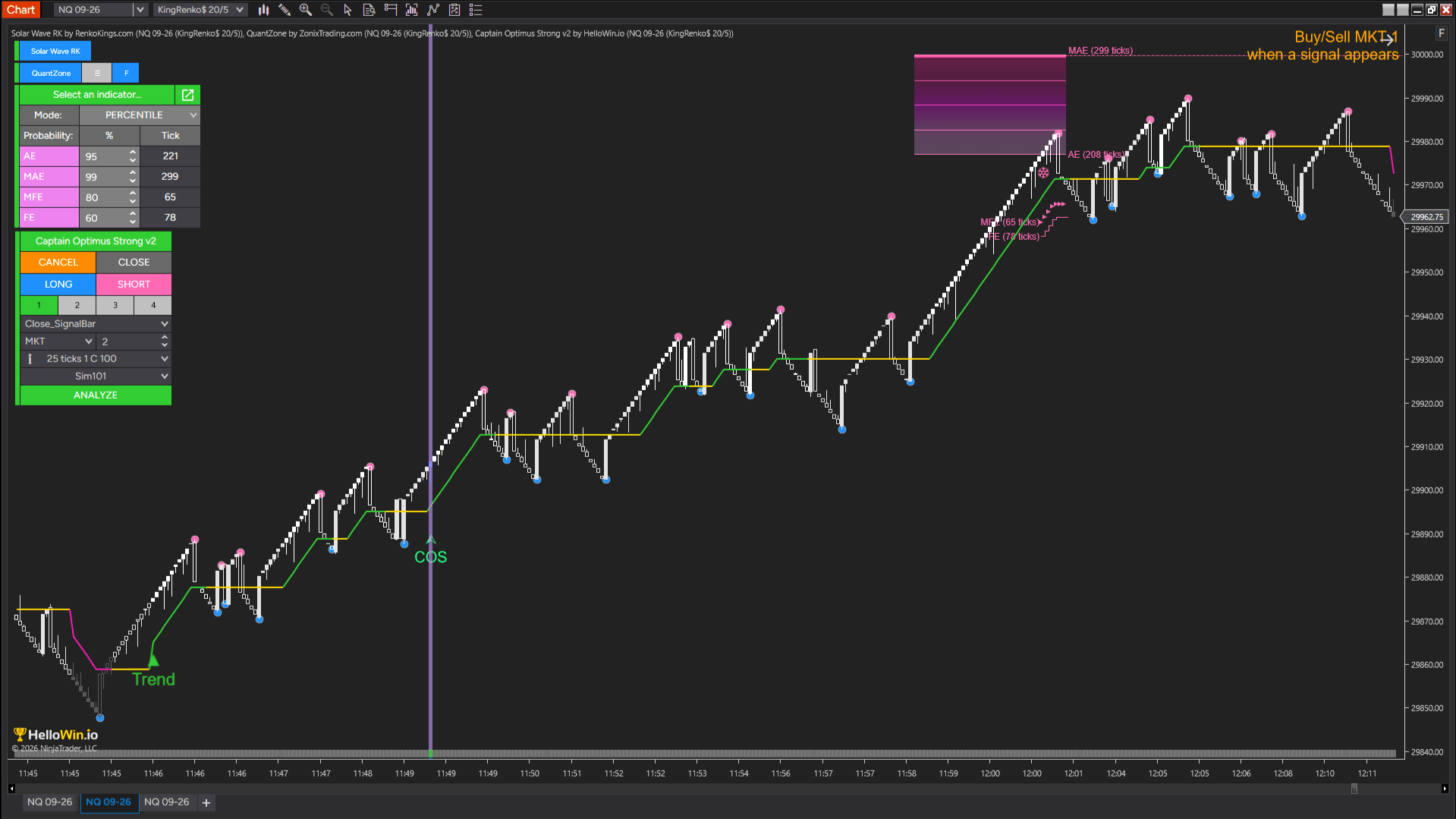The width and height of the screenshot is (1456, 819).
Task: Click the pop-out icon beside Select an indicator
Action: point(187,95)
